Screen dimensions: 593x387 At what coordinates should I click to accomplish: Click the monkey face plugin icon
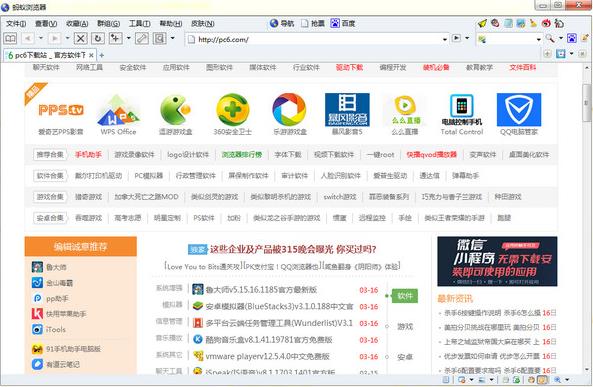point(495,23)
